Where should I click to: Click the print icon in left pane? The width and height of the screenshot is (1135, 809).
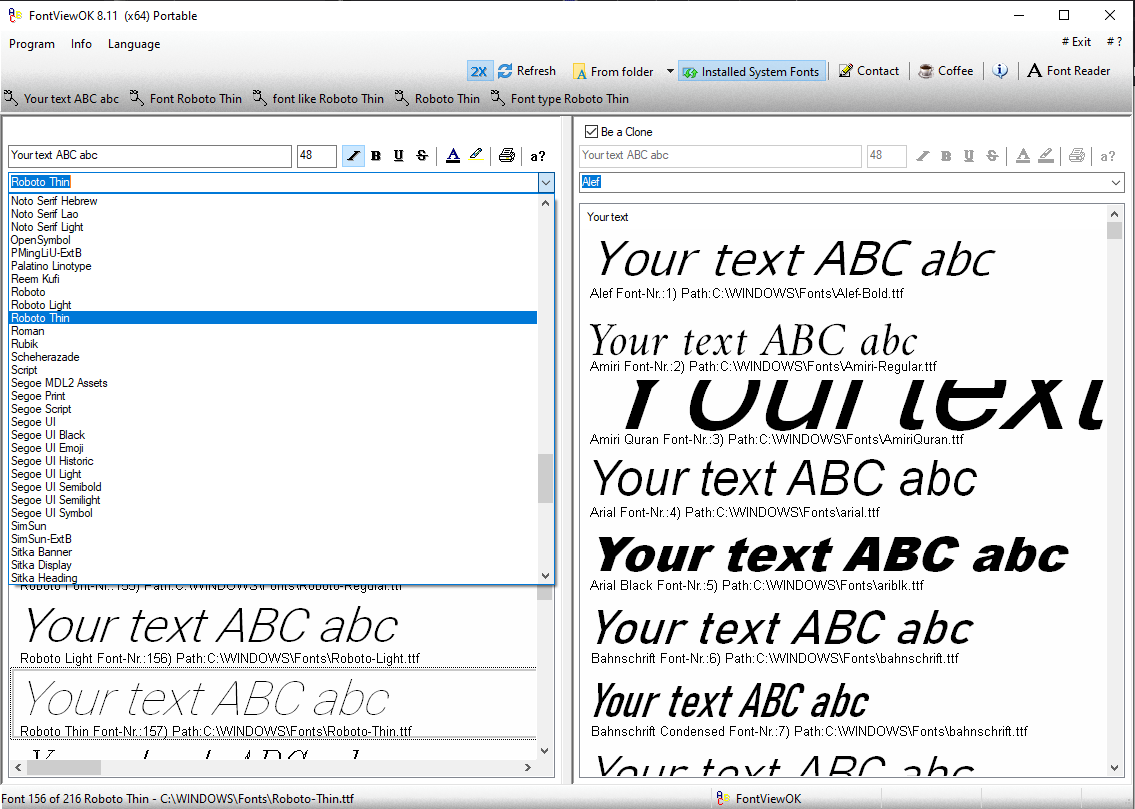click(x=507, y=156)
